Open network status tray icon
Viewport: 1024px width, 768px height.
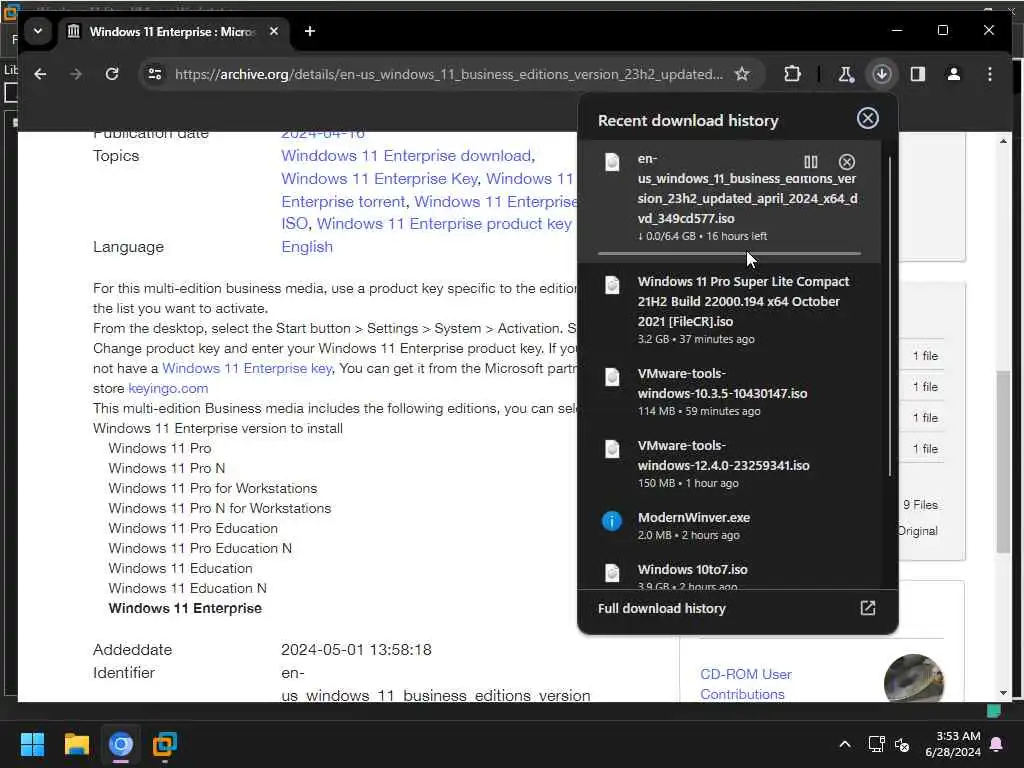[x=876, y=744]
